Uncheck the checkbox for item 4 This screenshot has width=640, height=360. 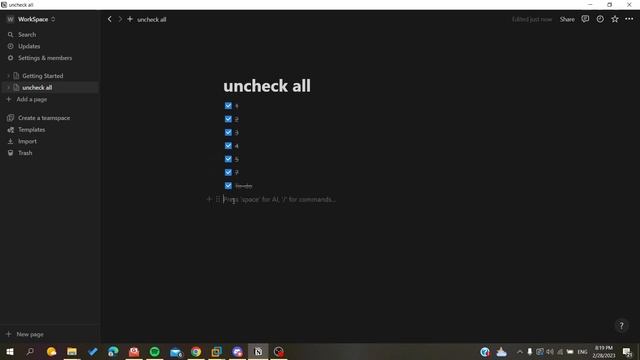tap(228, 146)
